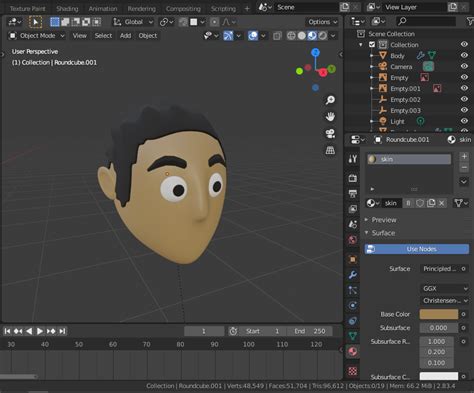The height and width of the screenshot is (393, 474).
Task: Open viewport shading options dropdown arrow
Action: (333, 36)
